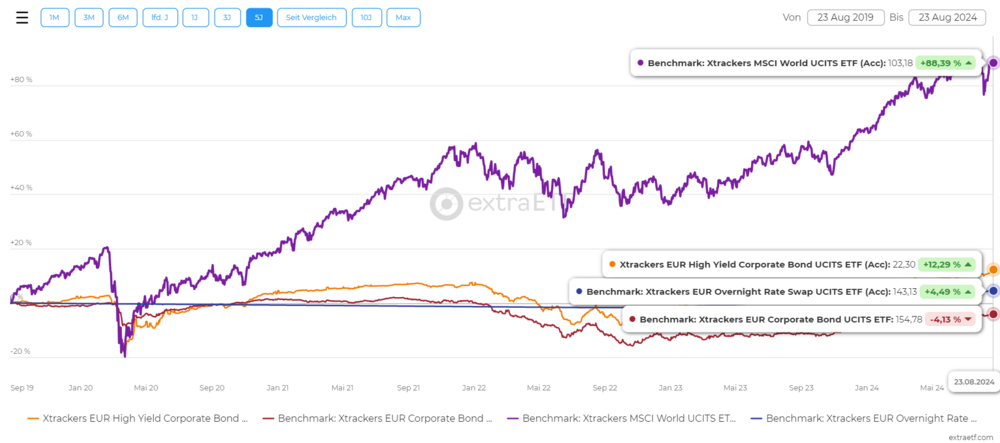Screen dimensions: 1000x443
Task: Click the green +88,39 % up-arrow badge
Action: (x=946, y=64)
